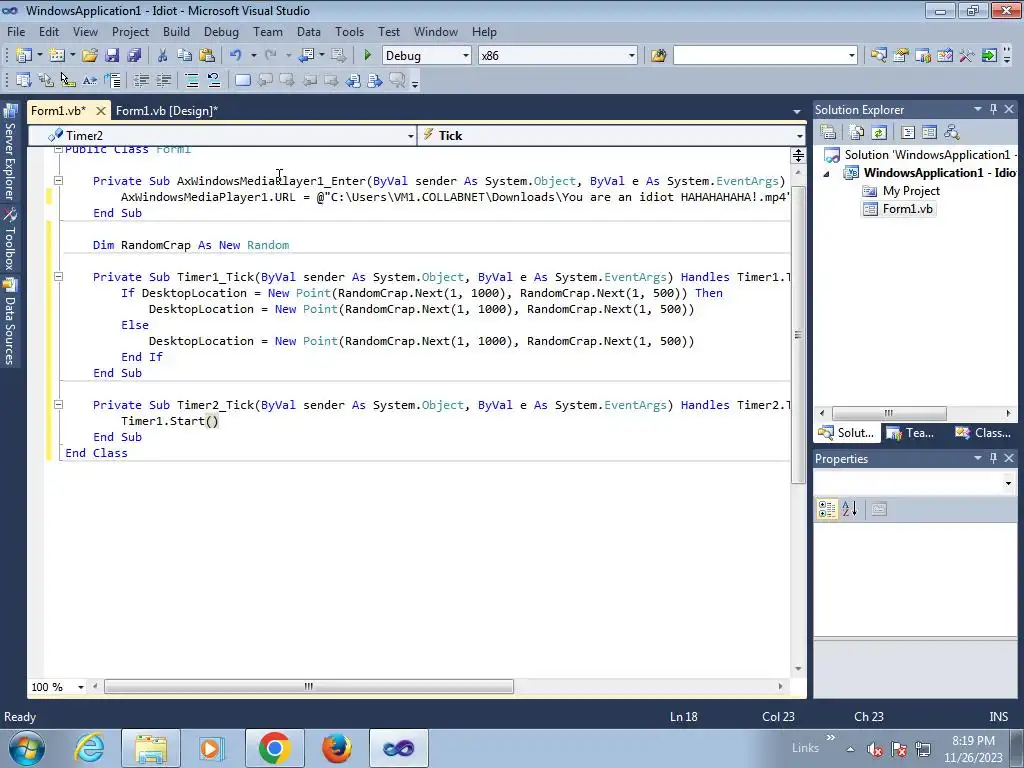Click the Find combo box input

tap(760, 56)
